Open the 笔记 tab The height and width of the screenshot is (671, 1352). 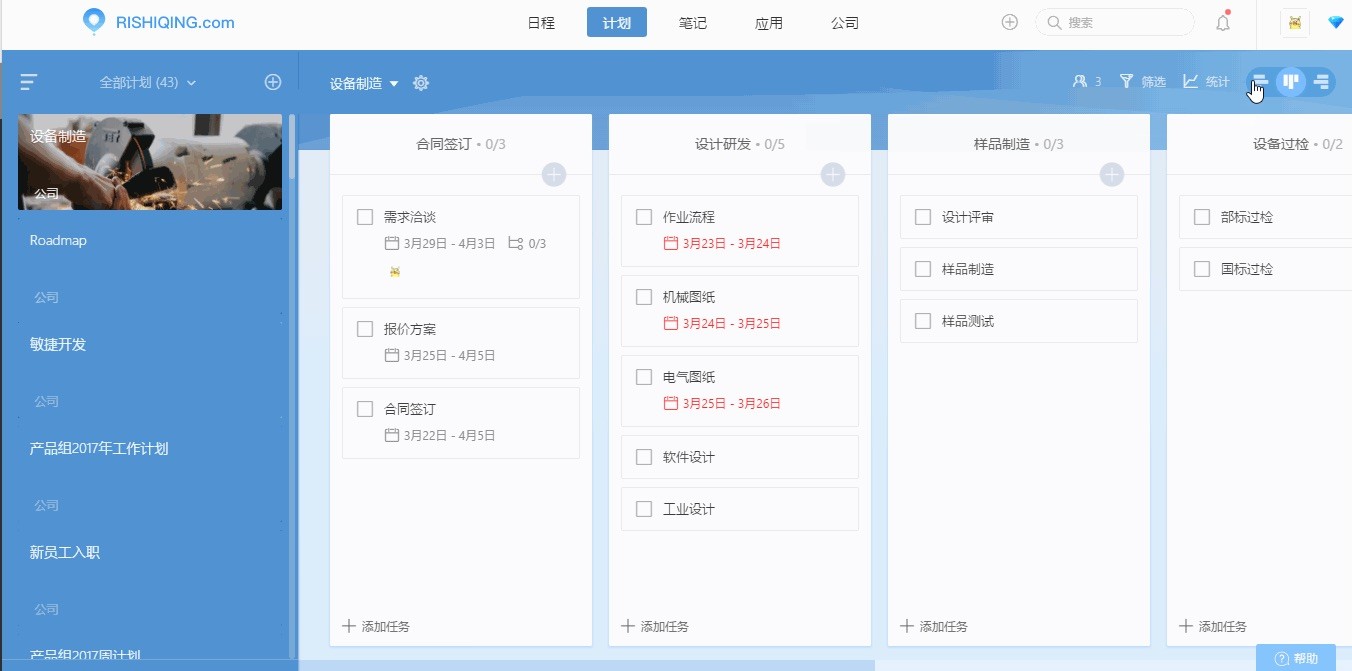click(x=693, y=22)
